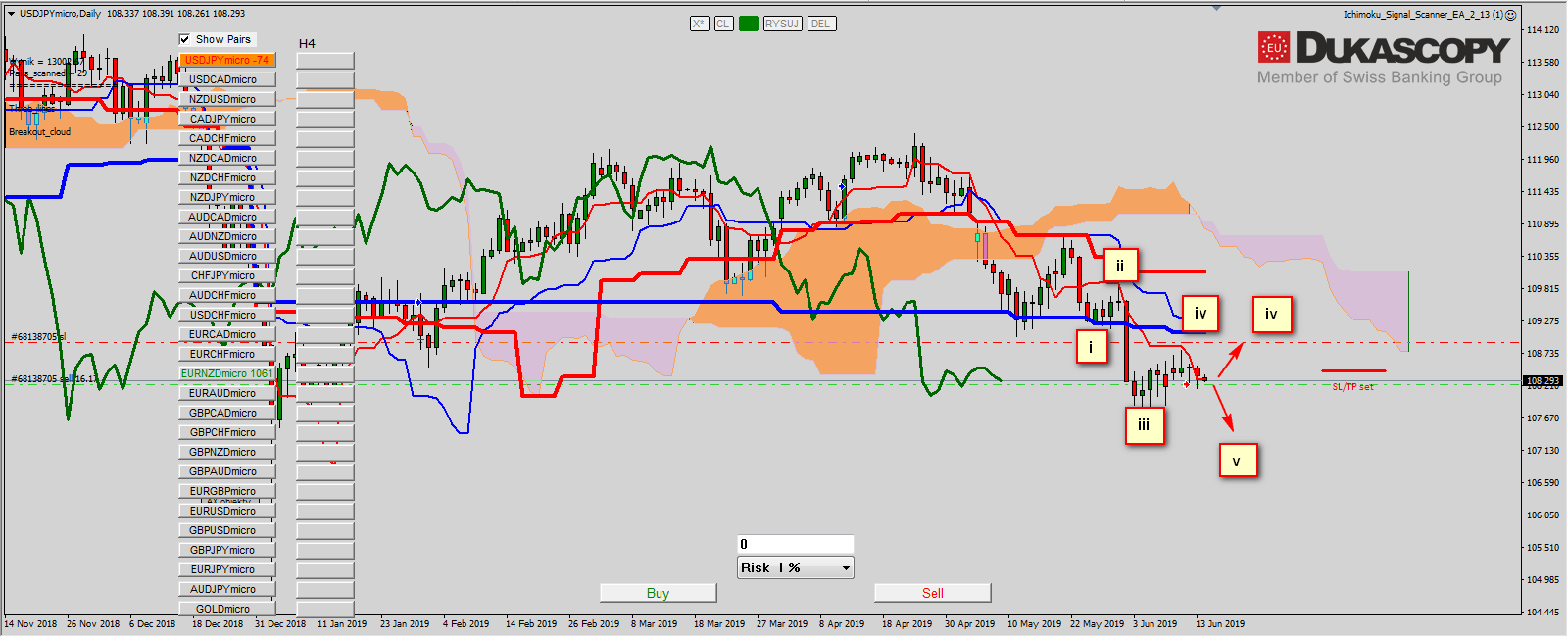The height and width of the screenshot is (637, 1568).
Task: Select the wave label 'iii' box
Action: tap(1144, 425)
